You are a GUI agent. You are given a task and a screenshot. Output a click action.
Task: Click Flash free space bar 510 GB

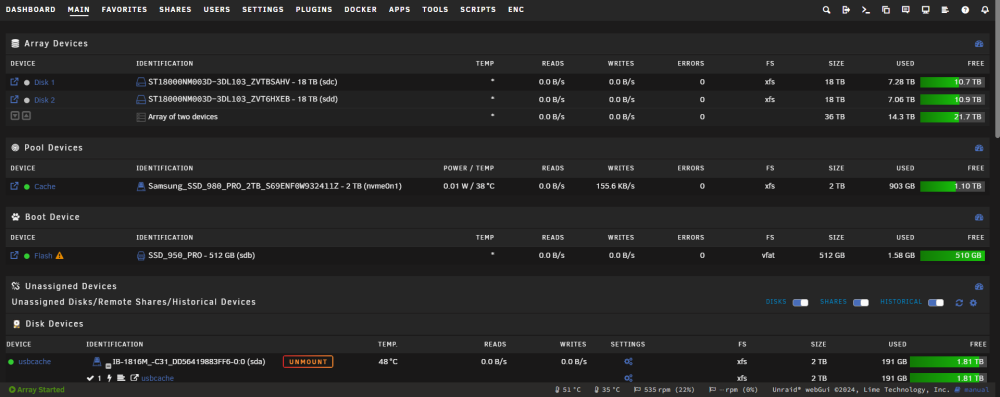click(x=952, y=255)
